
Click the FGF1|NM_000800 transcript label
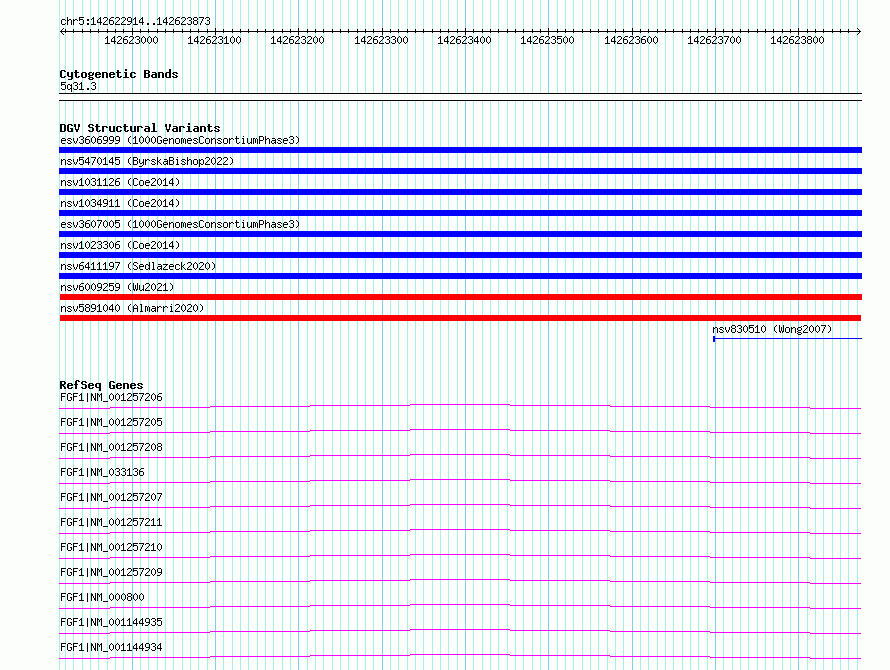pyautogui.click(x=102, y=597)
